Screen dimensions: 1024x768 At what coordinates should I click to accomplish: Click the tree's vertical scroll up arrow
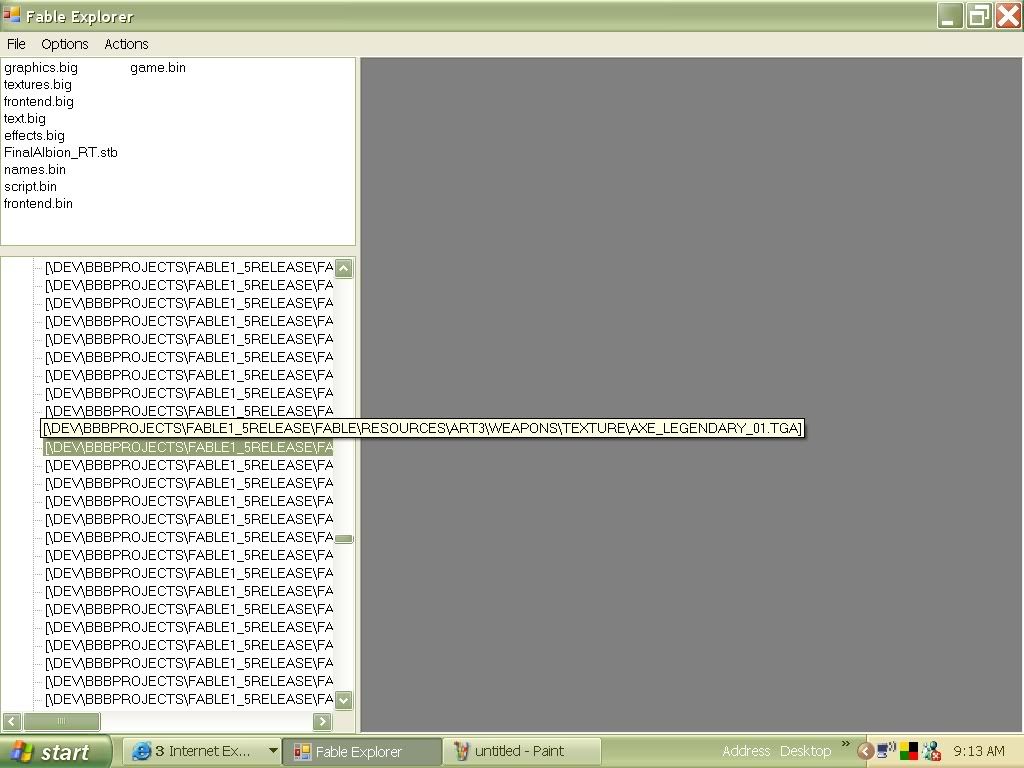[x=344, y=268]
